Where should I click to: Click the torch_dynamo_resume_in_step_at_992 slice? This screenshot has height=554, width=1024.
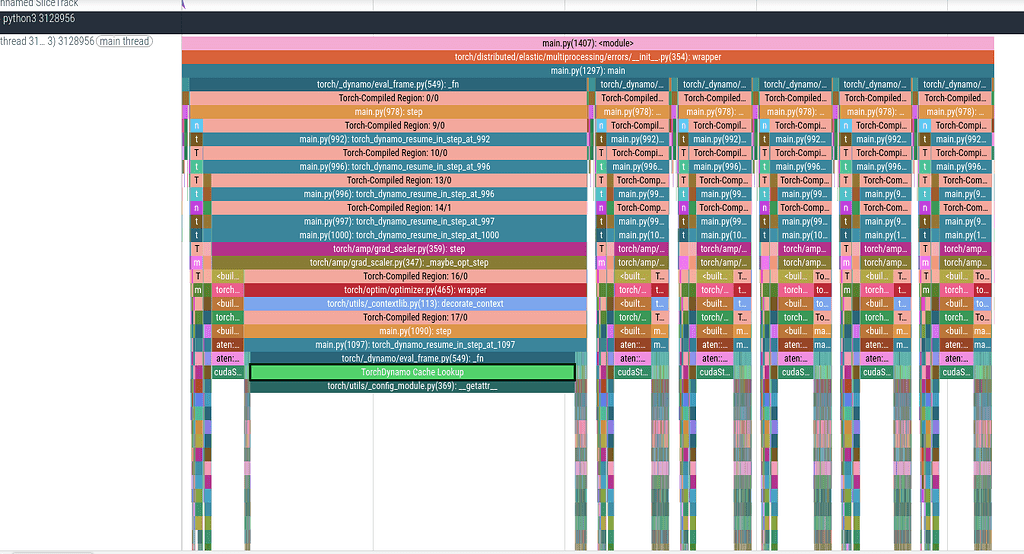[394, 139]
